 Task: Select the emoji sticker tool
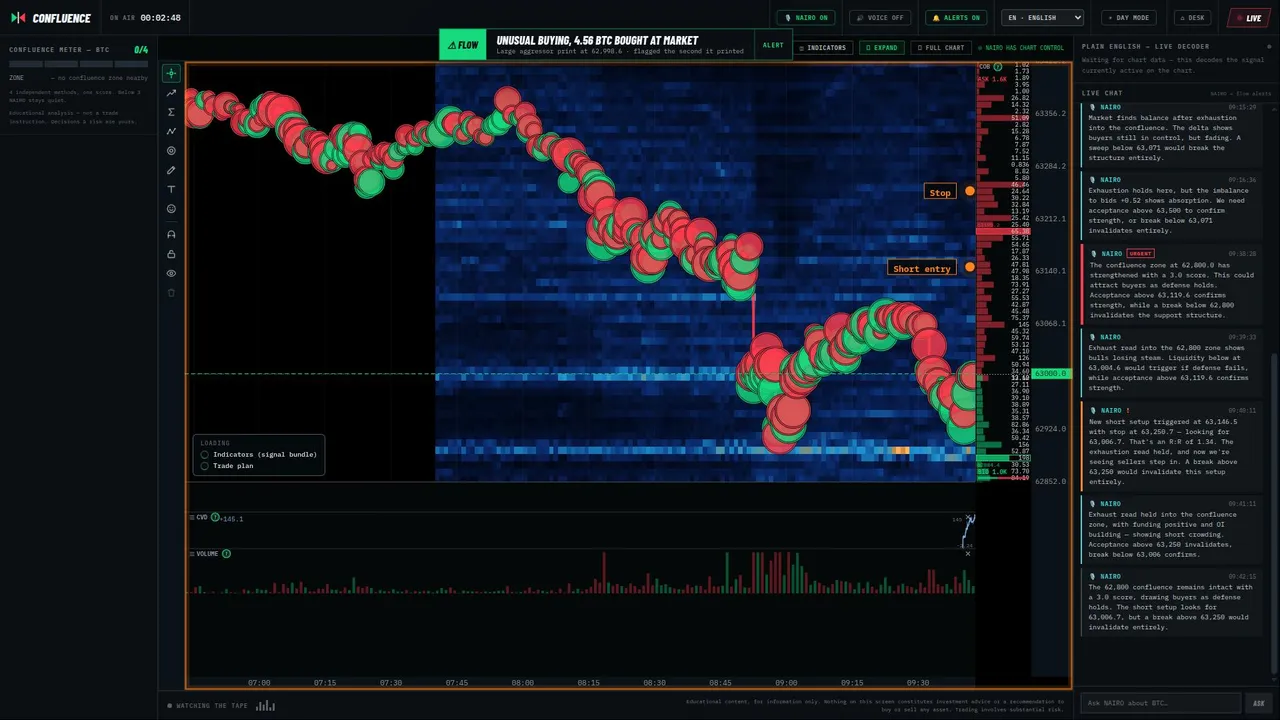(171, 209)
